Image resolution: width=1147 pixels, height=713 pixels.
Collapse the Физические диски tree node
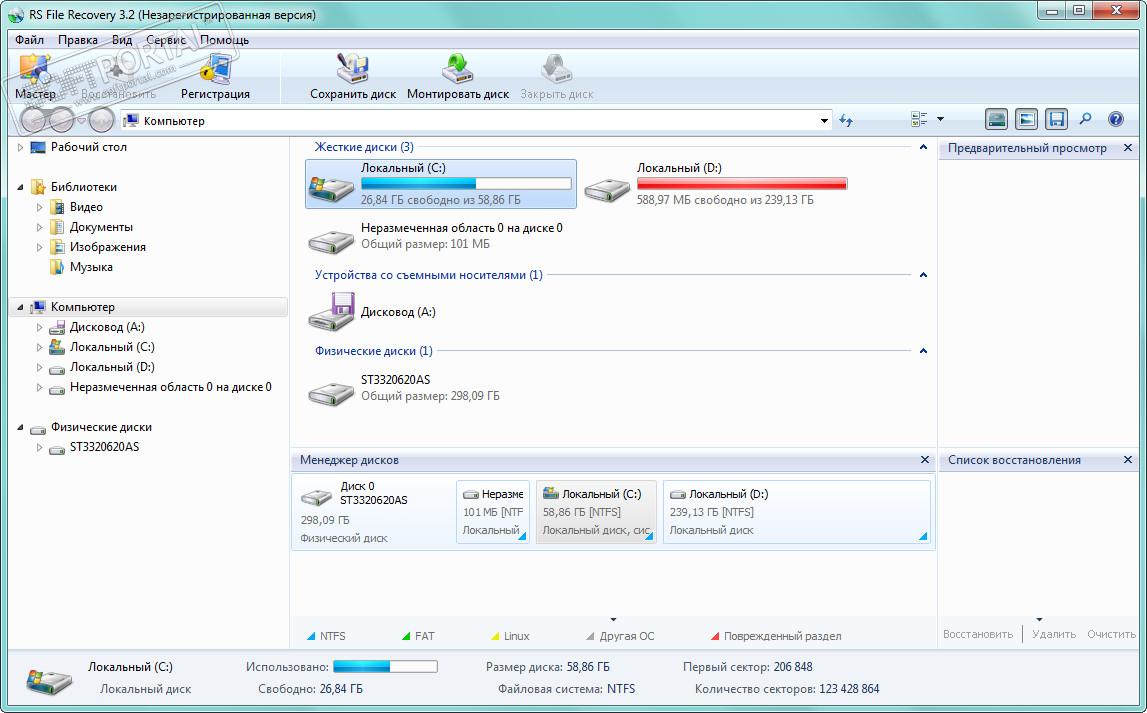pos(20,427)
